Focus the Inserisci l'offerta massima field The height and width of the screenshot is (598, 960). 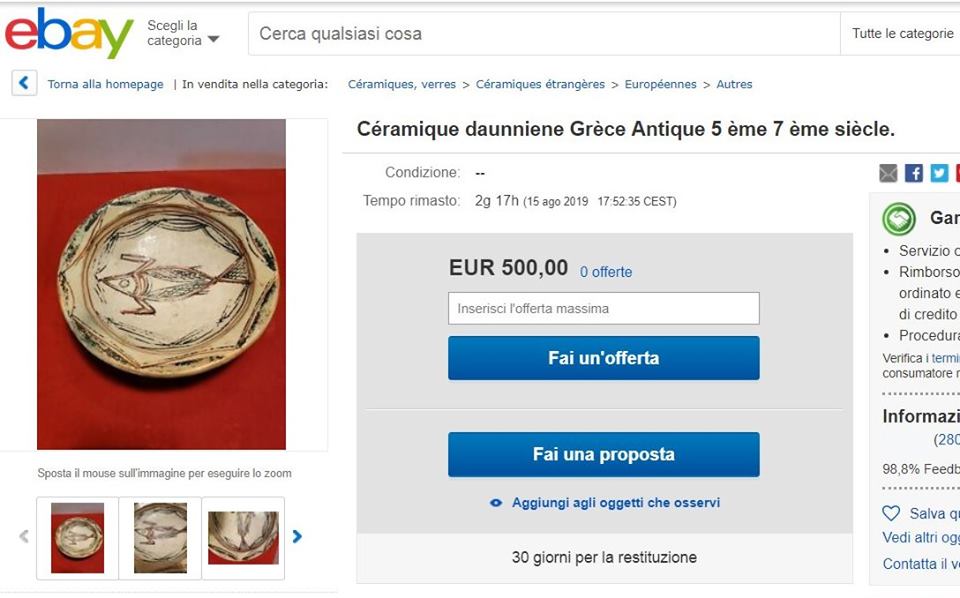point(604,308)
